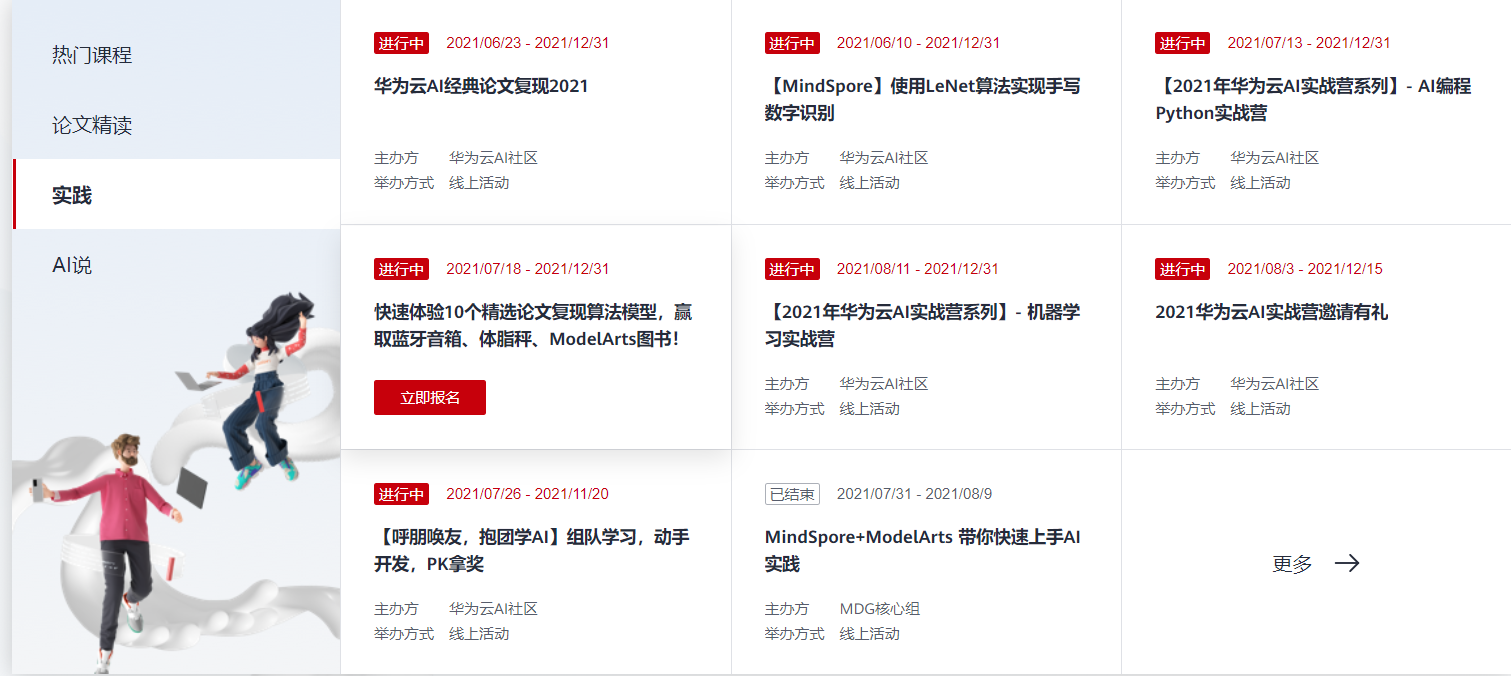Click date 2021/07/13 - 2021/12/31
This screenshot has width=1511, height=676.
(x=1309, y=43)
